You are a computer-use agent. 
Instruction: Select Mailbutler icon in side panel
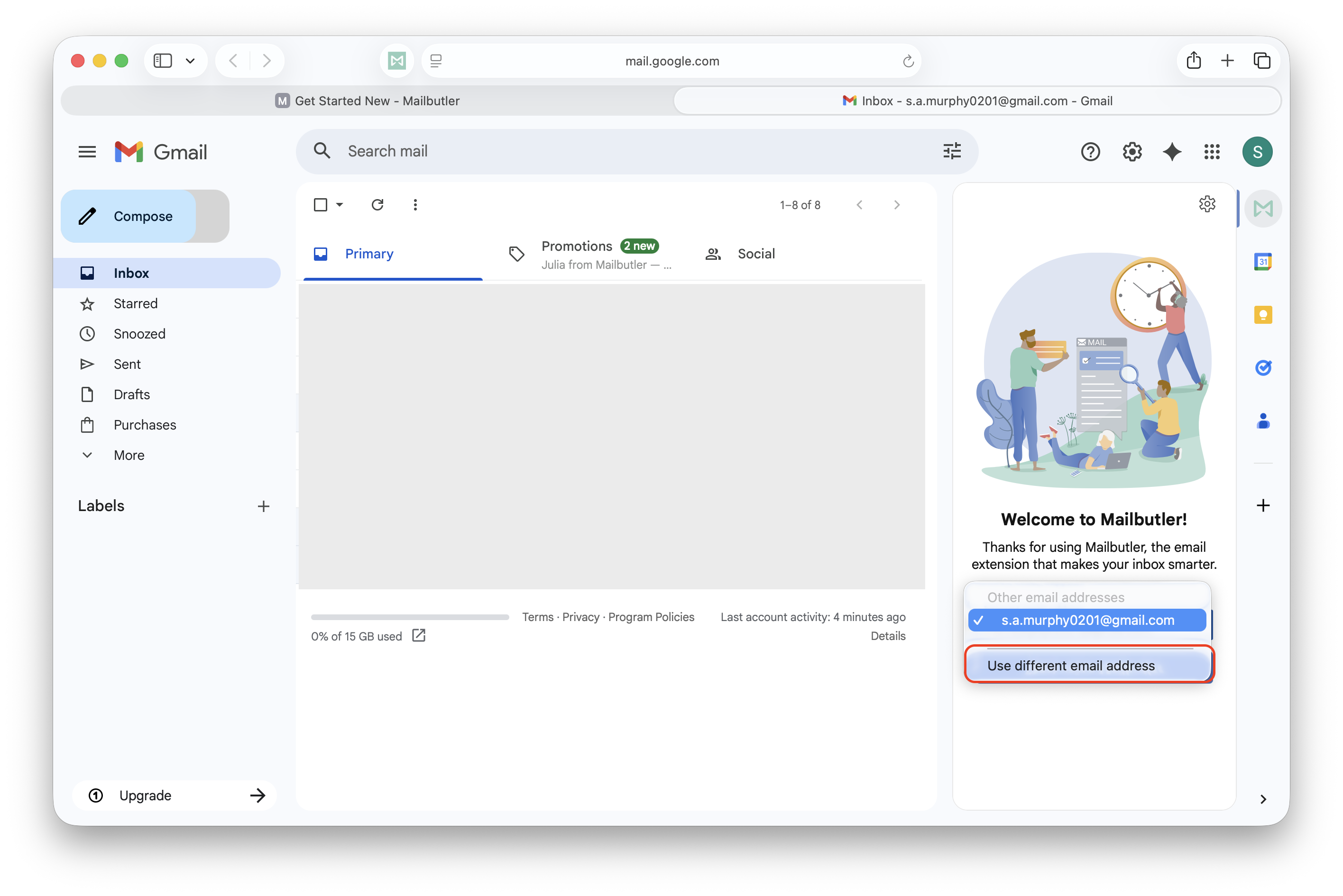[1262, 209]
